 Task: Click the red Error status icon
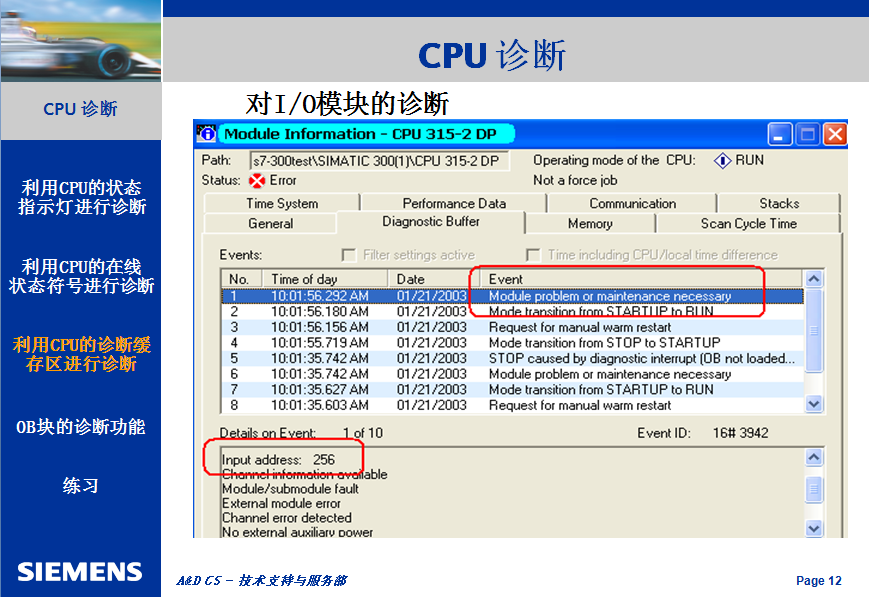pos(257,181)
